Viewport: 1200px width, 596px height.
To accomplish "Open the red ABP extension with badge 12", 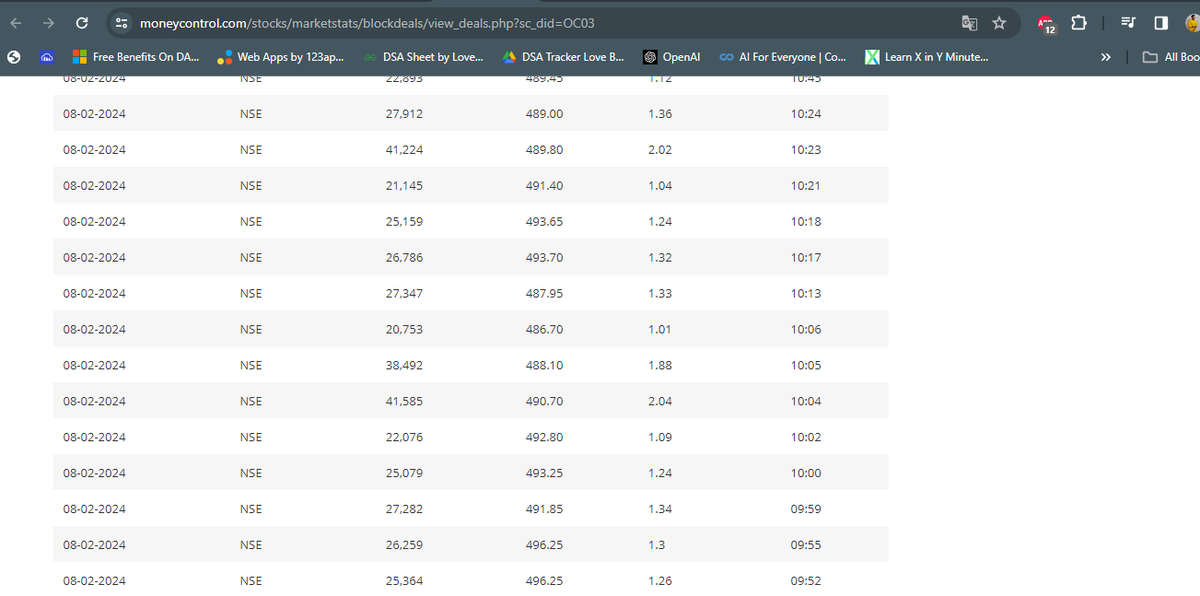I will [x=1046, y=23].
